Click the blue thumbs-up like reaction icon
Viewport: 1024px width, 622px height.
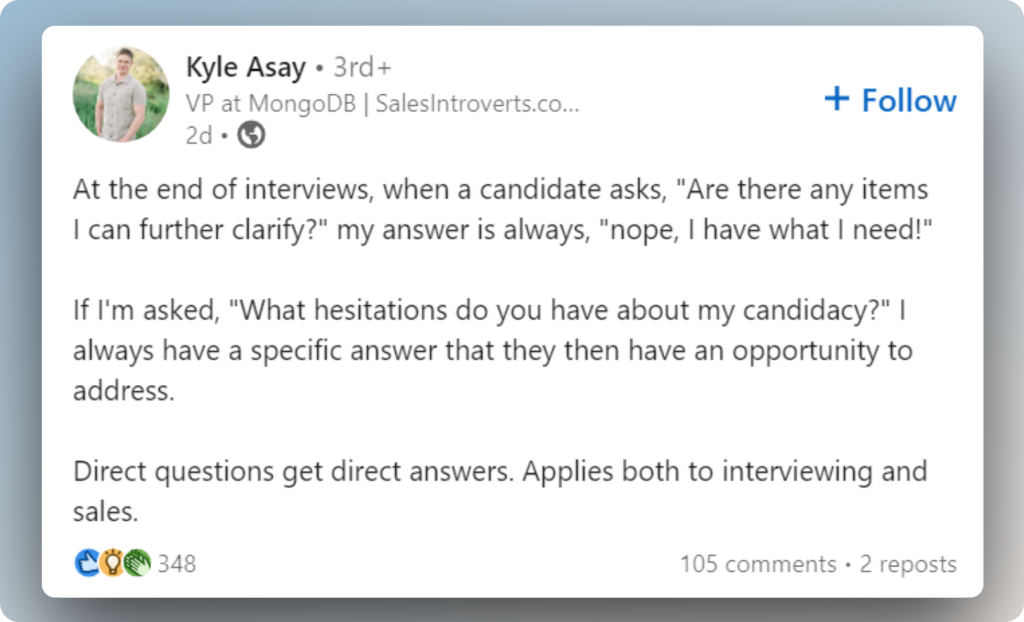click(x=87, y=564)
